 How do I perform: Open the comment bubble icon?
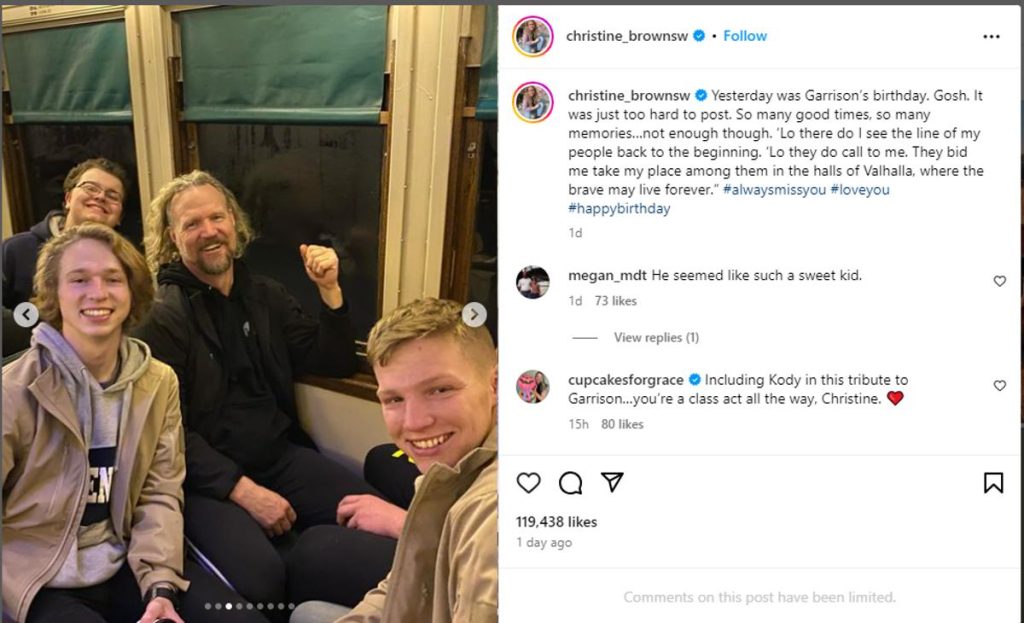pyautogui.click(x=570, y=483)
